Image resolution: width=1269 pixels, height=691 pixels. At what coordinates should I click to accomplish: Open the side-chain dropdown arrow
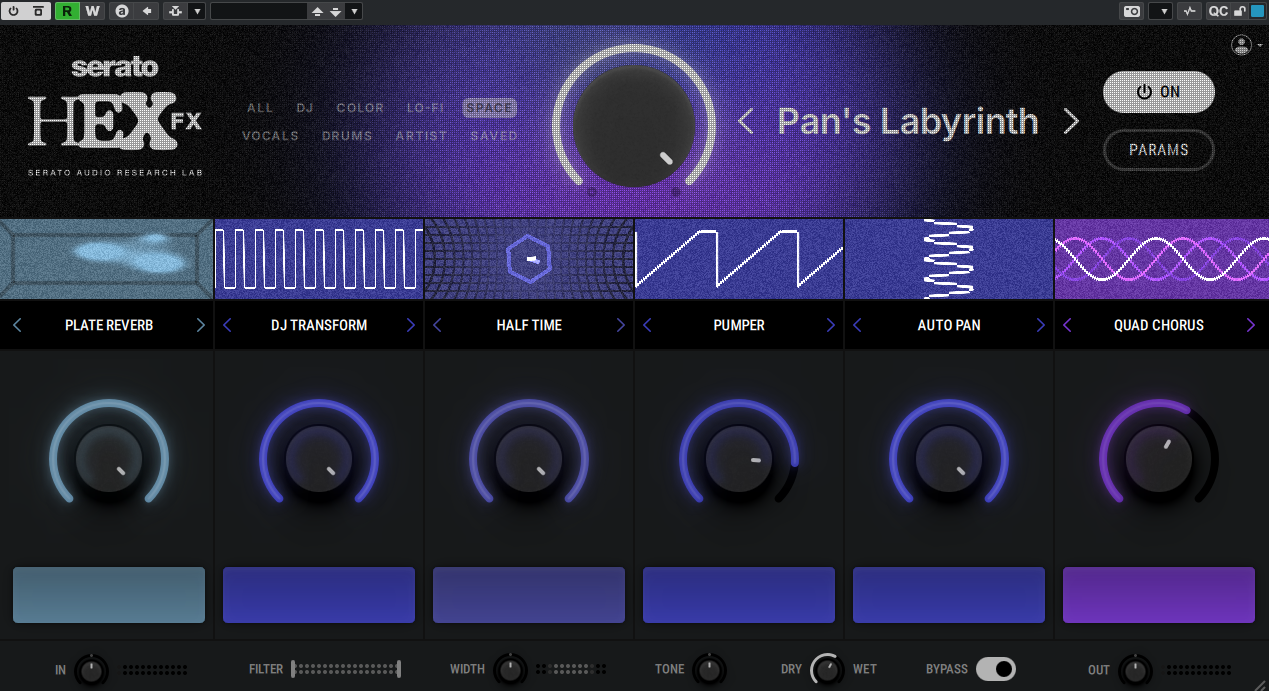click(197, 11)
